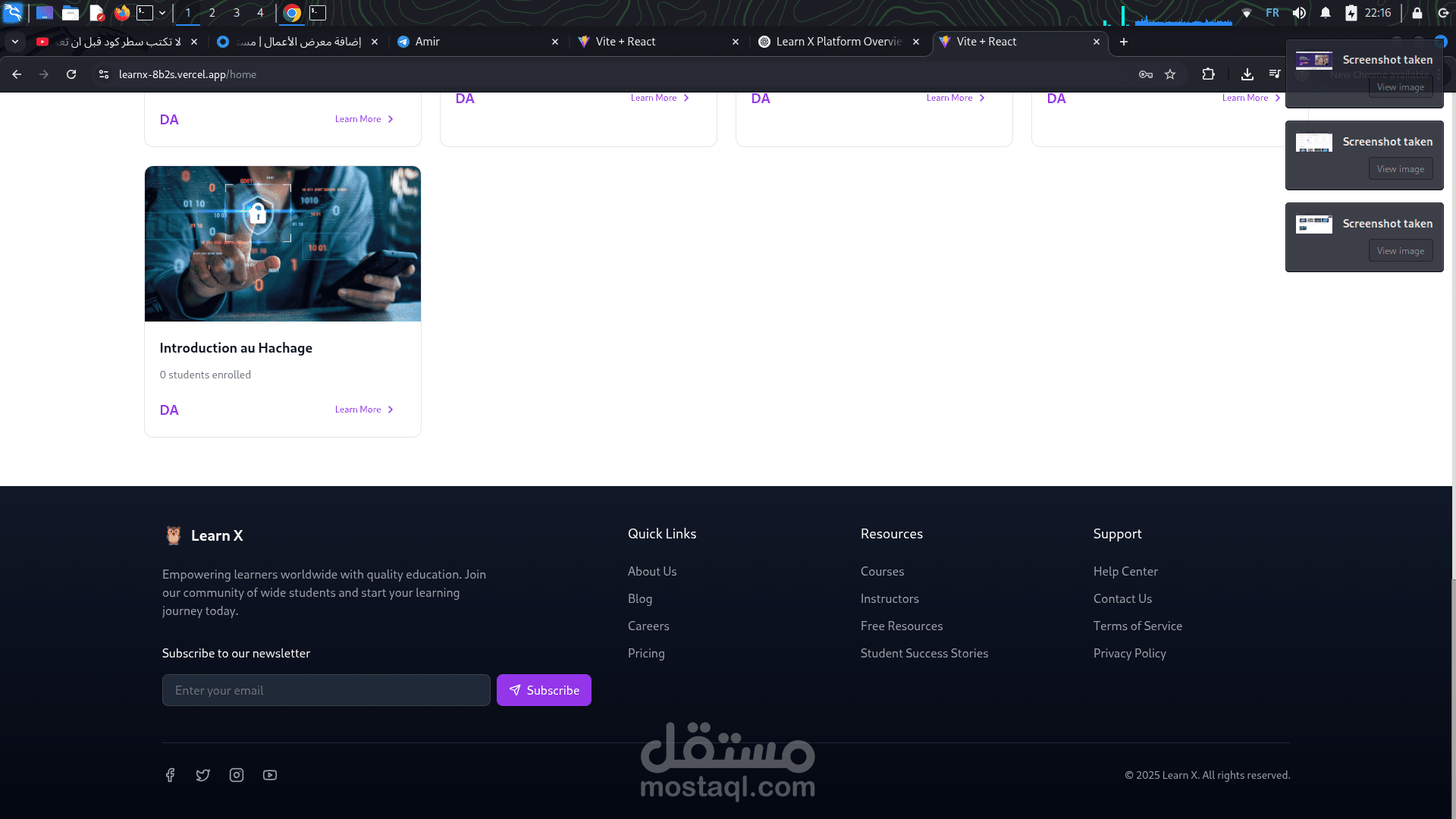Open the About Us link

point(652,571)
